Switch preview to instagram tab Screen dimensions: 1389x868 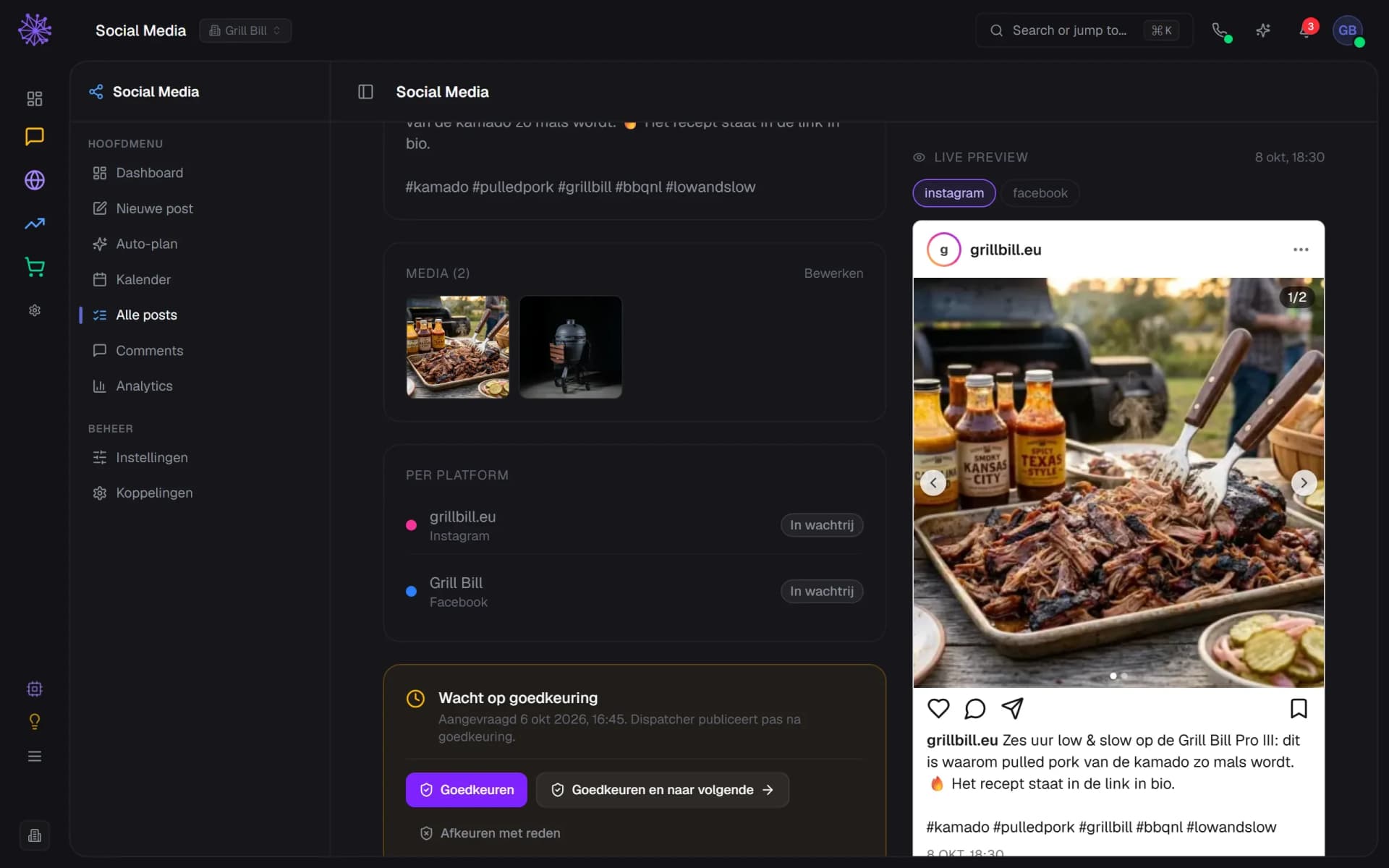click(954, 193)
